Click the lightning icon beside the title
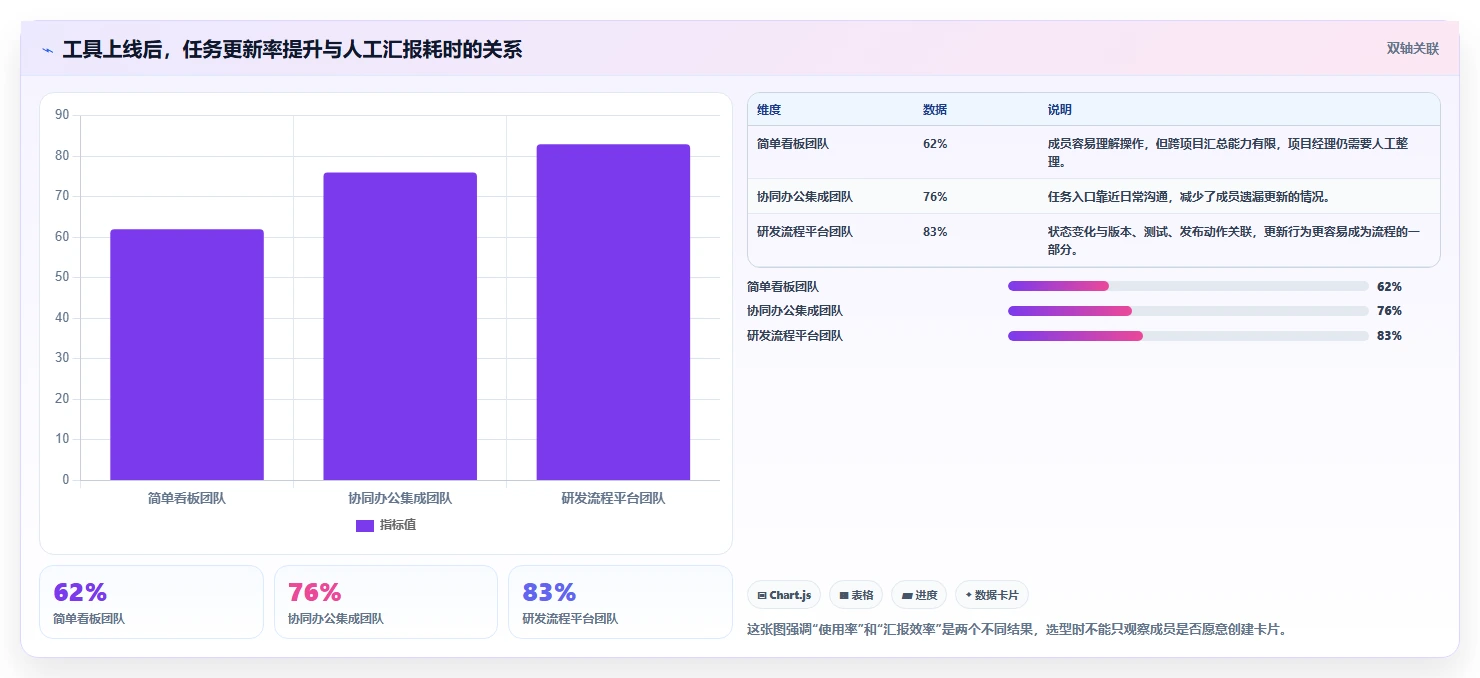Screen dimensions: 1480x678 47,50
